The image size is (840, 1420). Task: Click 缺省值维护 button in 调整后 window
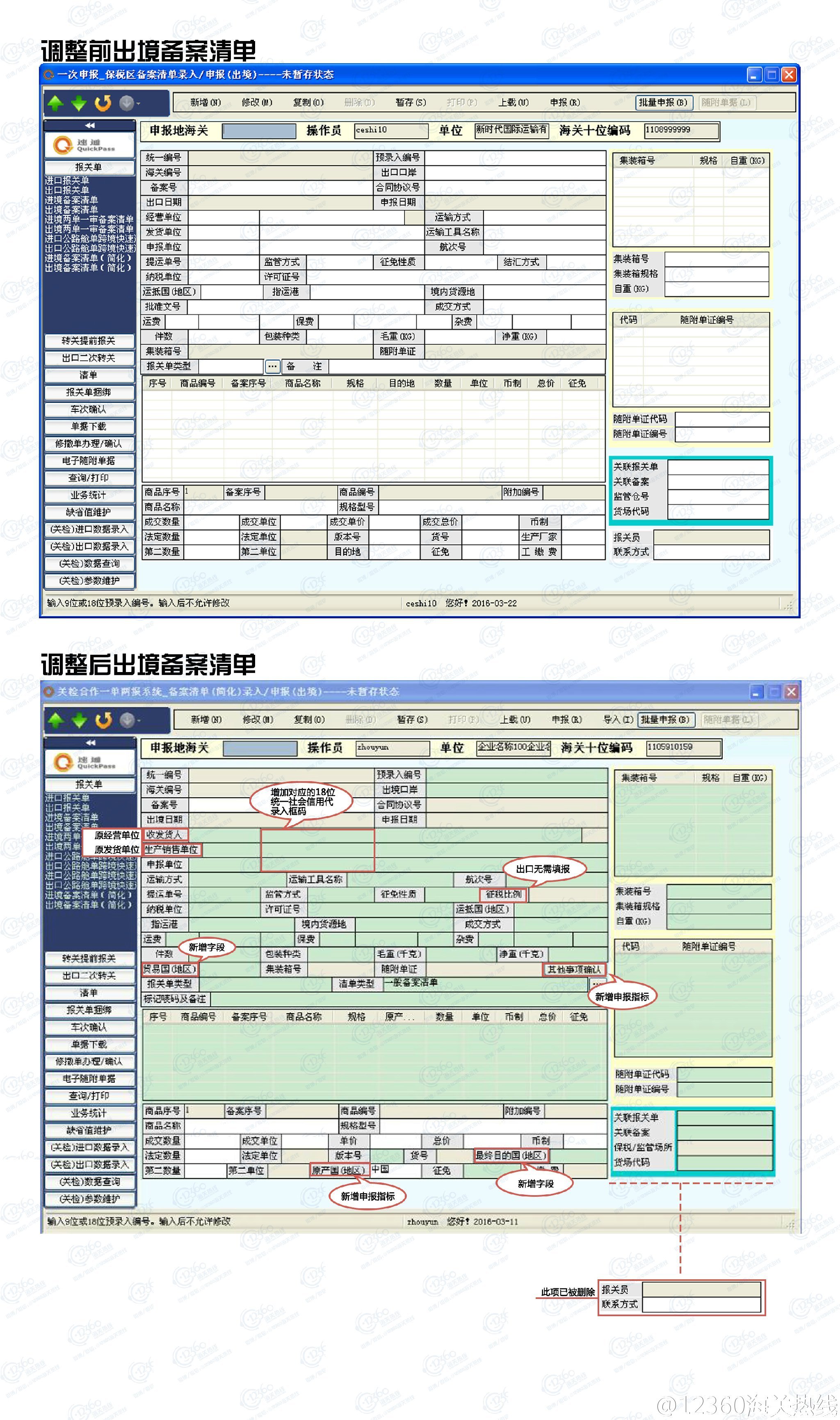(90, 1130)
